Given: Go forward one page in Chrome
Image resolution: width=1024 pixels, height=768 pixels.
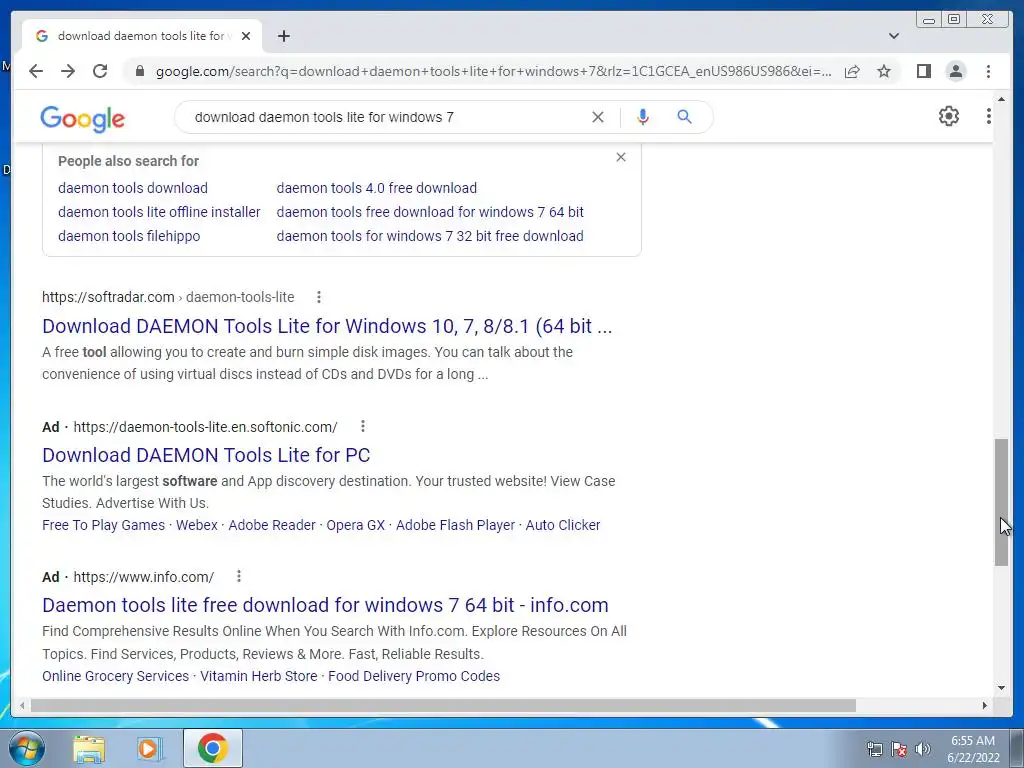Looking at the screenshot, I should tap(68, 71).
